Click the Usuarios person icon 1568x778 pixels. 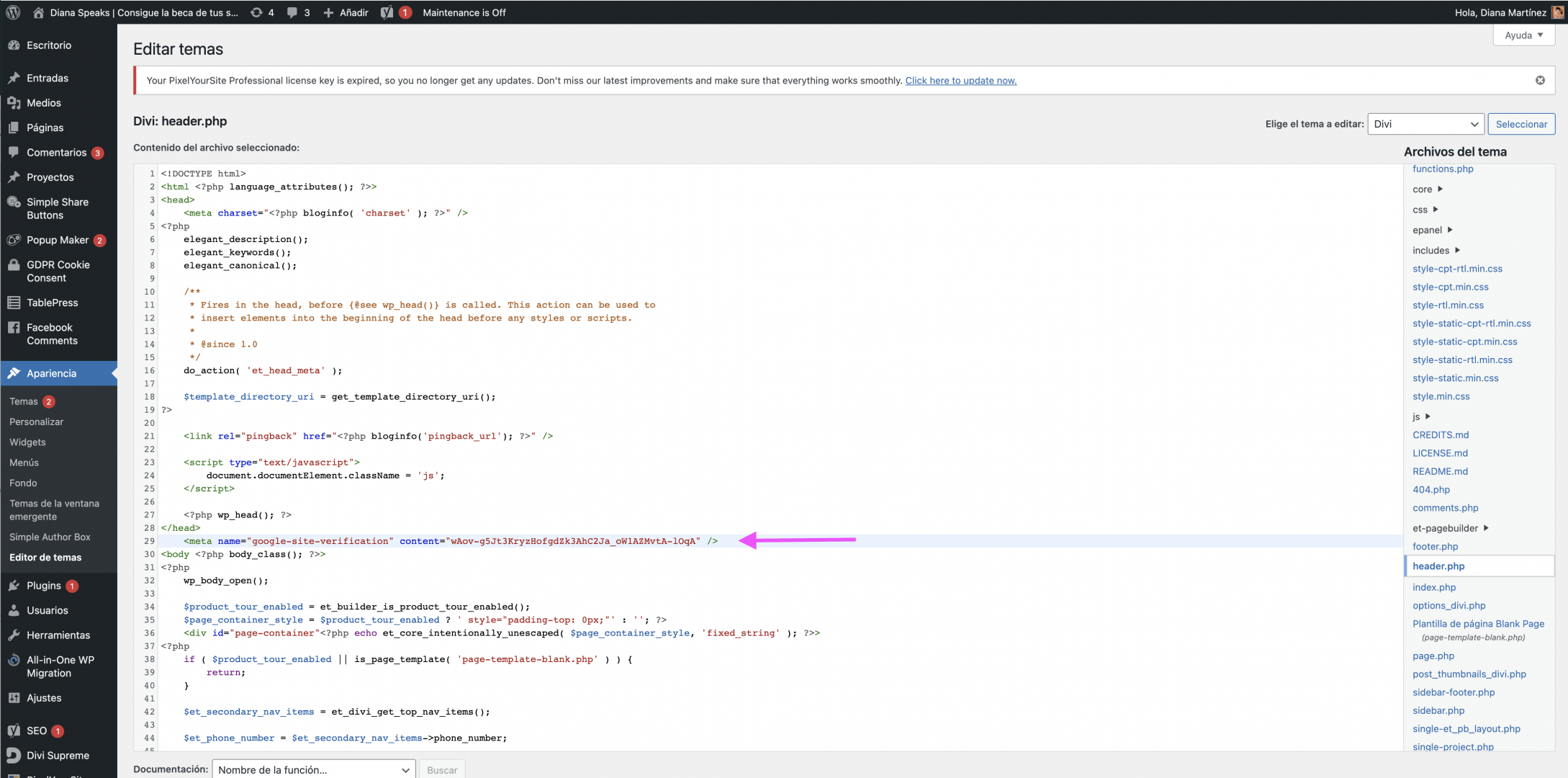tap(14, 610)
